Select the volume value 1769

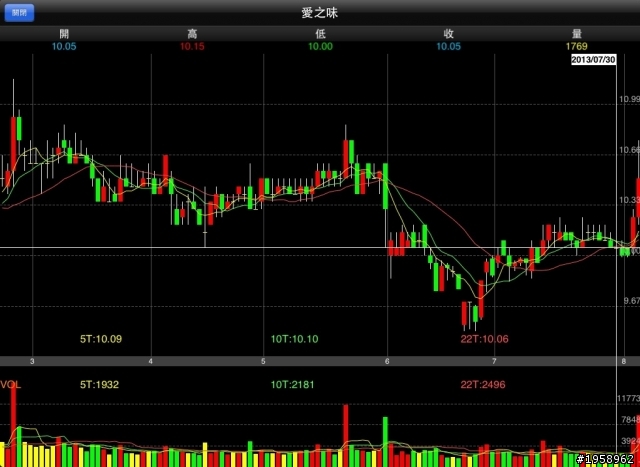(576, 46)
